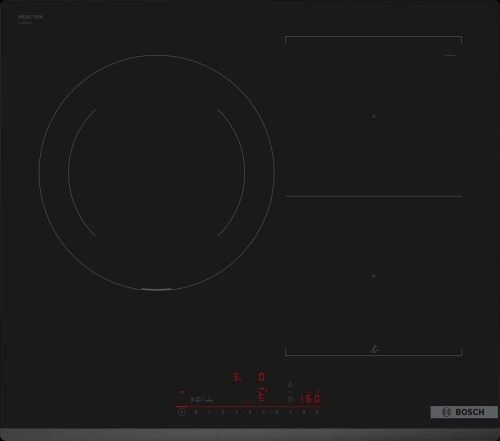500x441 pixels.
Task: Click the upper flex zone plus marker
Action: point(374,116)
